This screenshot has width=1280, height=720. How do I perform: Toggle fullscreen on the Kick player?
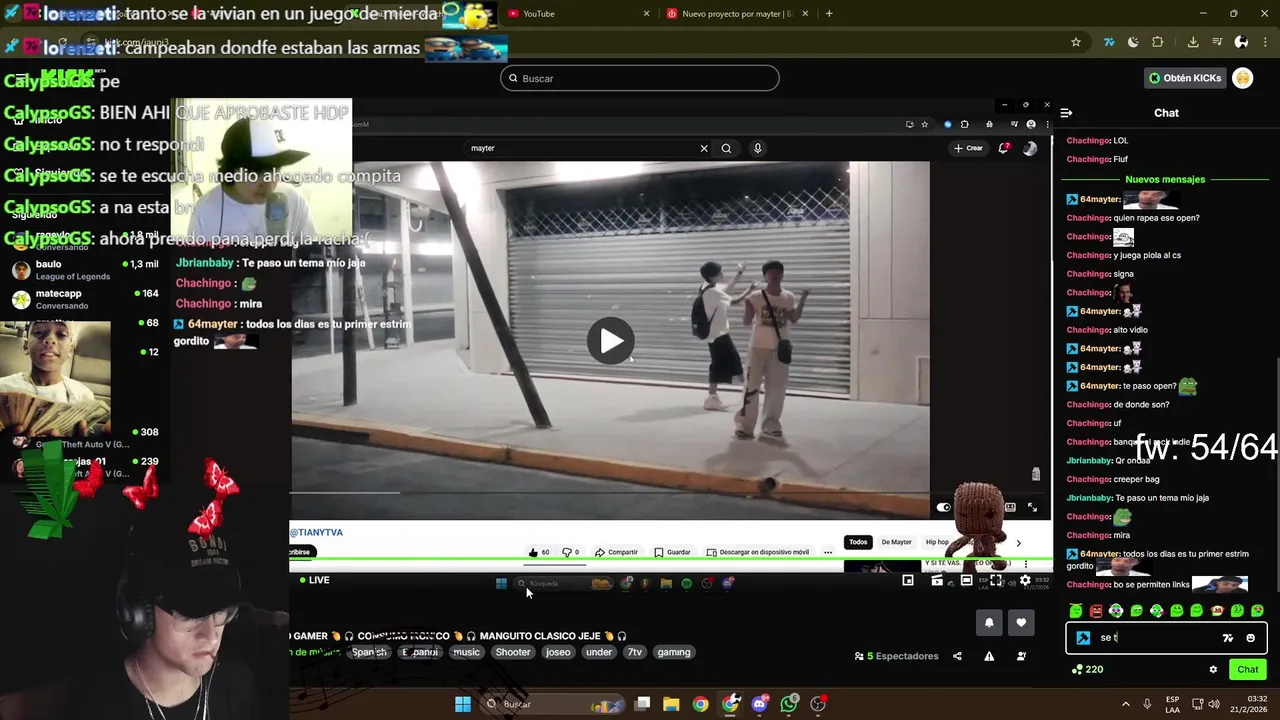tap(996, 580)
